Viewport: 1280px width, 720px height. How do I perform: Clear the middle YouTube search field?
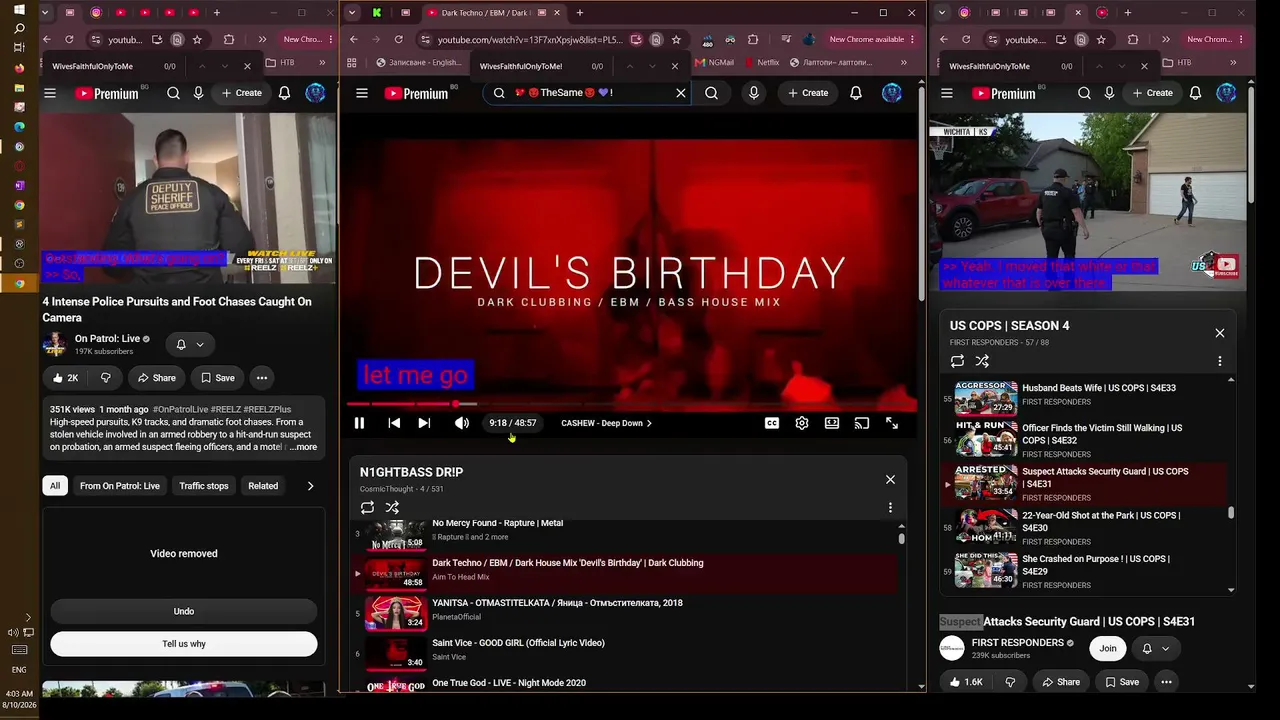pos(681,93)
